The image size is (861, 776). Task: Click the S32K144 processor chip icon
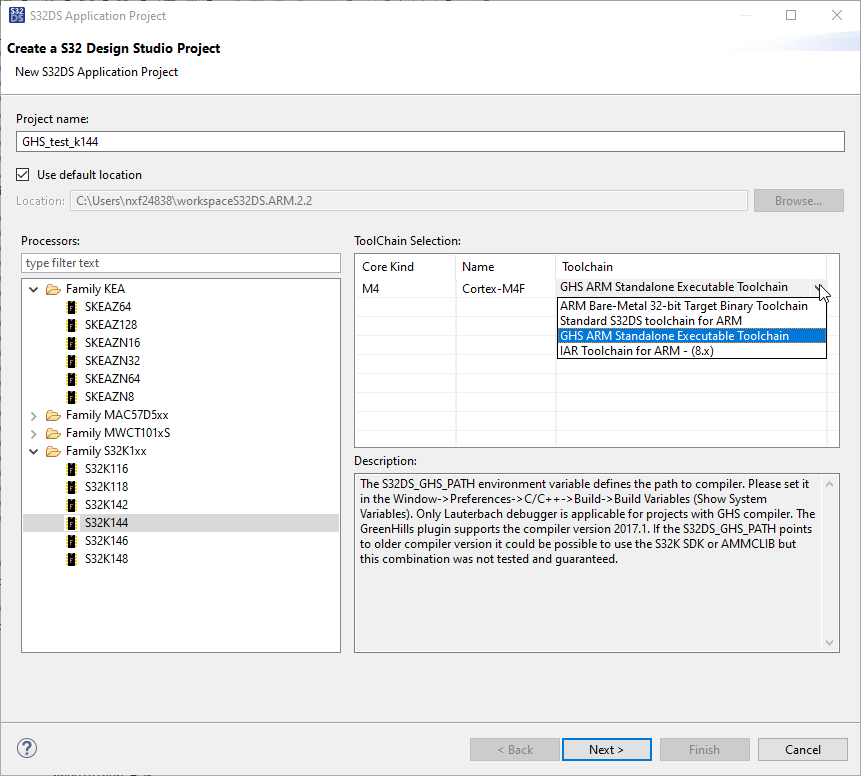coord(71,522)
